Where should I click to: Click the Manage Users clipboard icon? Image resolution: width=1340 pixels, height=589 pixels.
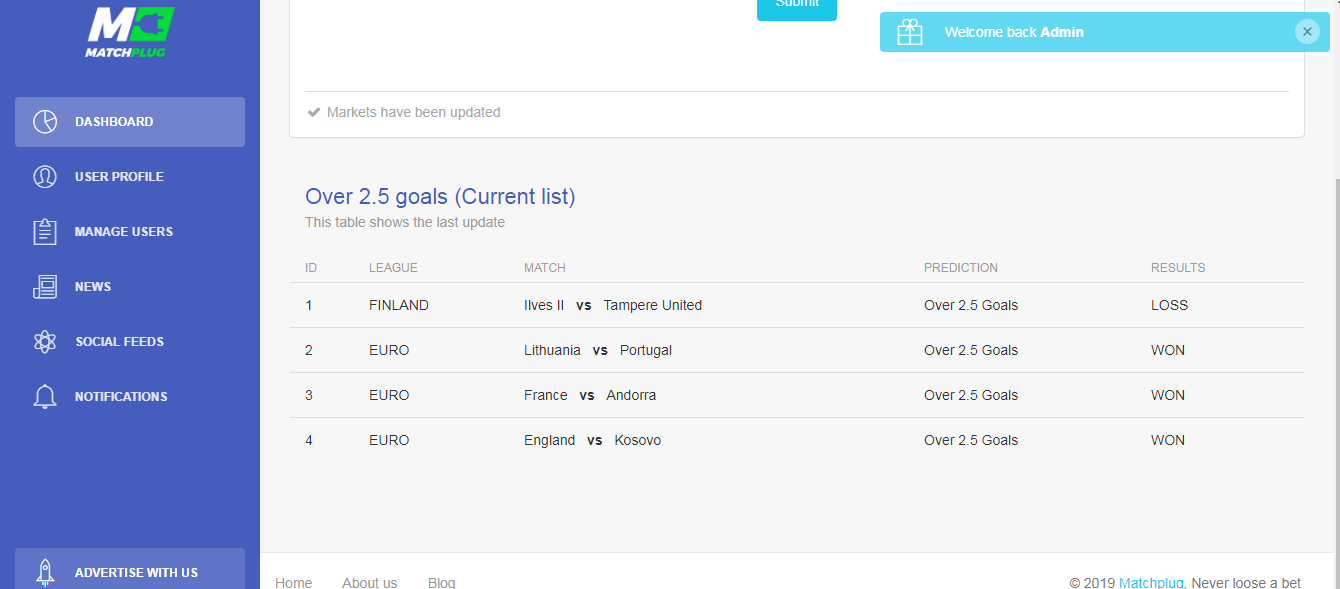(45, 232)
